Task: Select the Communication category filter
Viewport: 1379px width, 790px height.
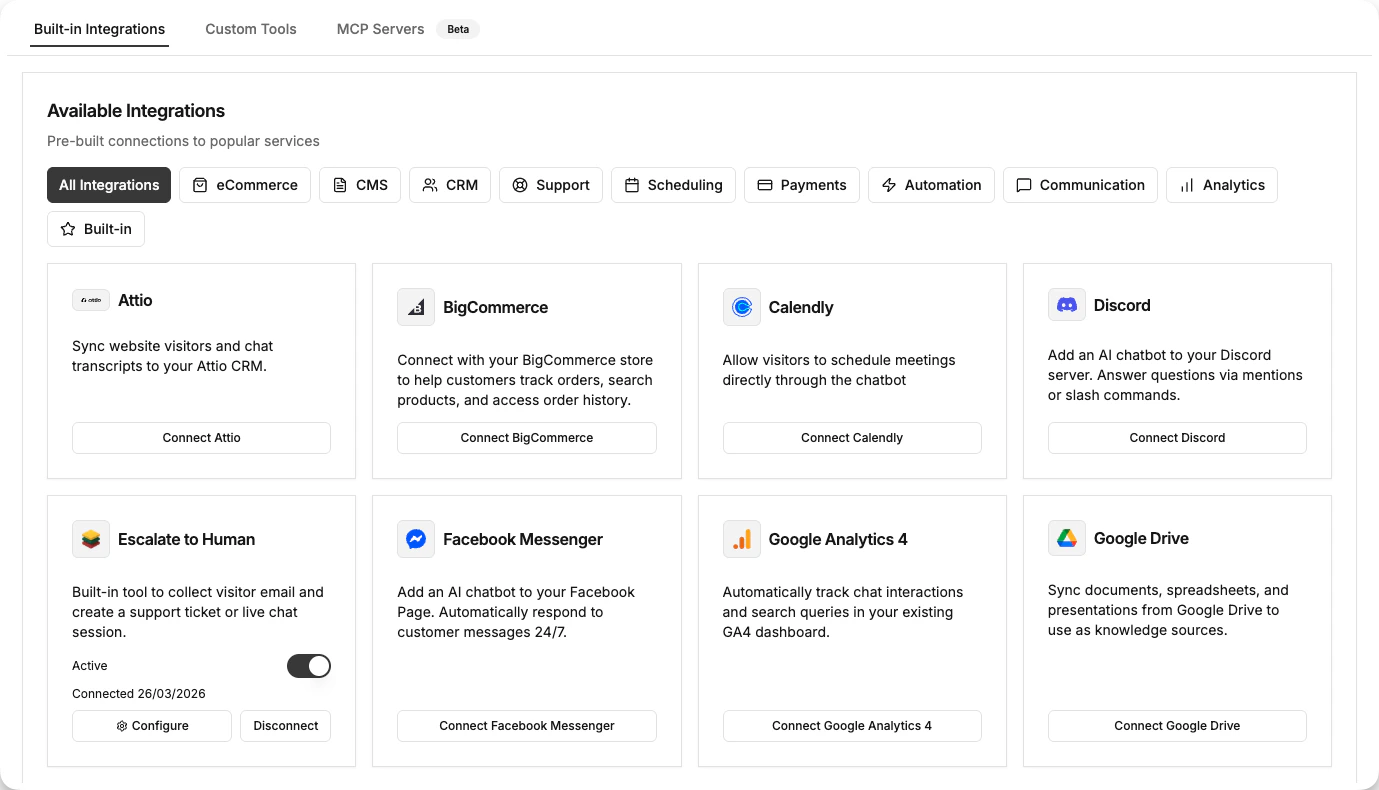Action: [x=1080, y=184]
